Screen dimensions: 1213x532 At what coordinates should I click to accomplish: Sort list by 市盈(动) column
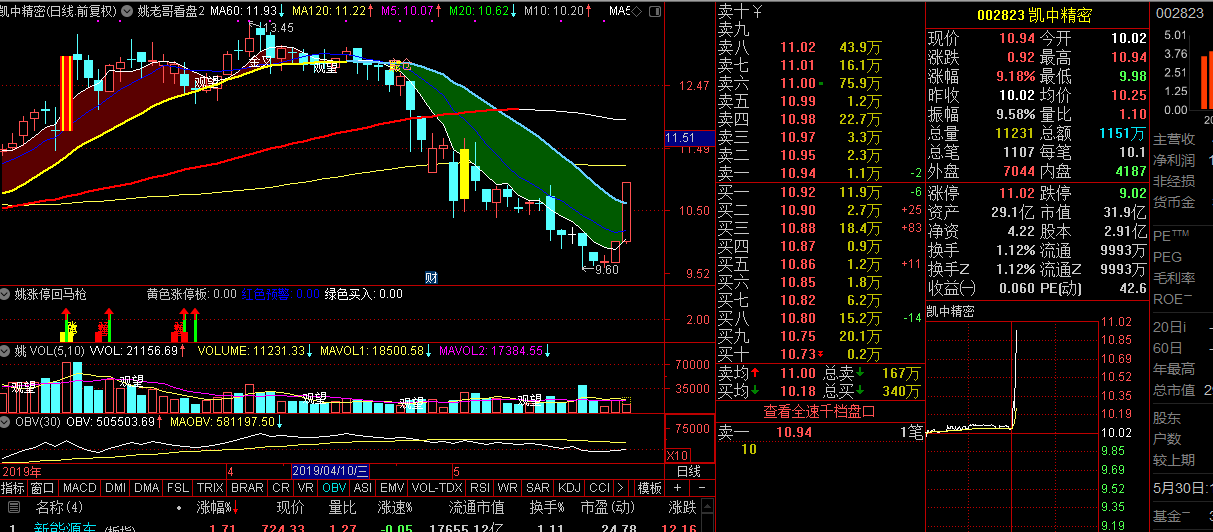point(608,507)
